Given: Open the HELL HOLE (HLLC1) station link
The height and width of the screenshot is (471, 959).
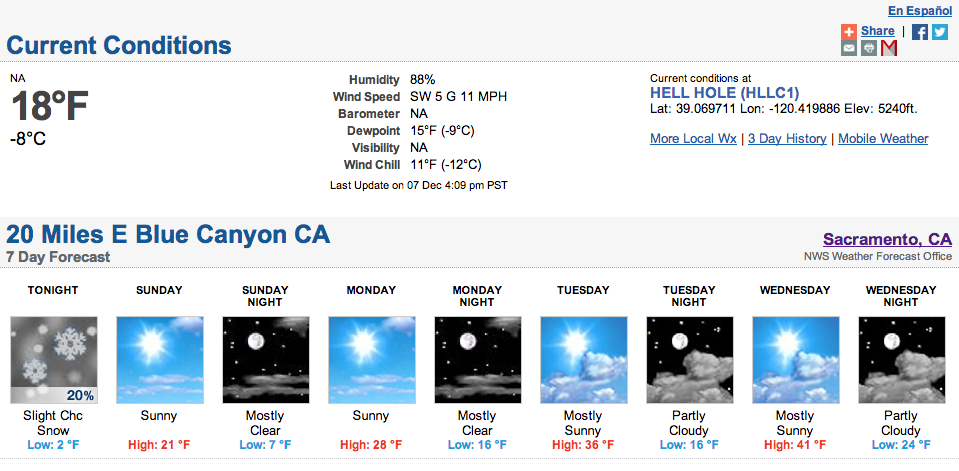Looking at the screenshot, I should pyautogui.click(x=725, y=93).
